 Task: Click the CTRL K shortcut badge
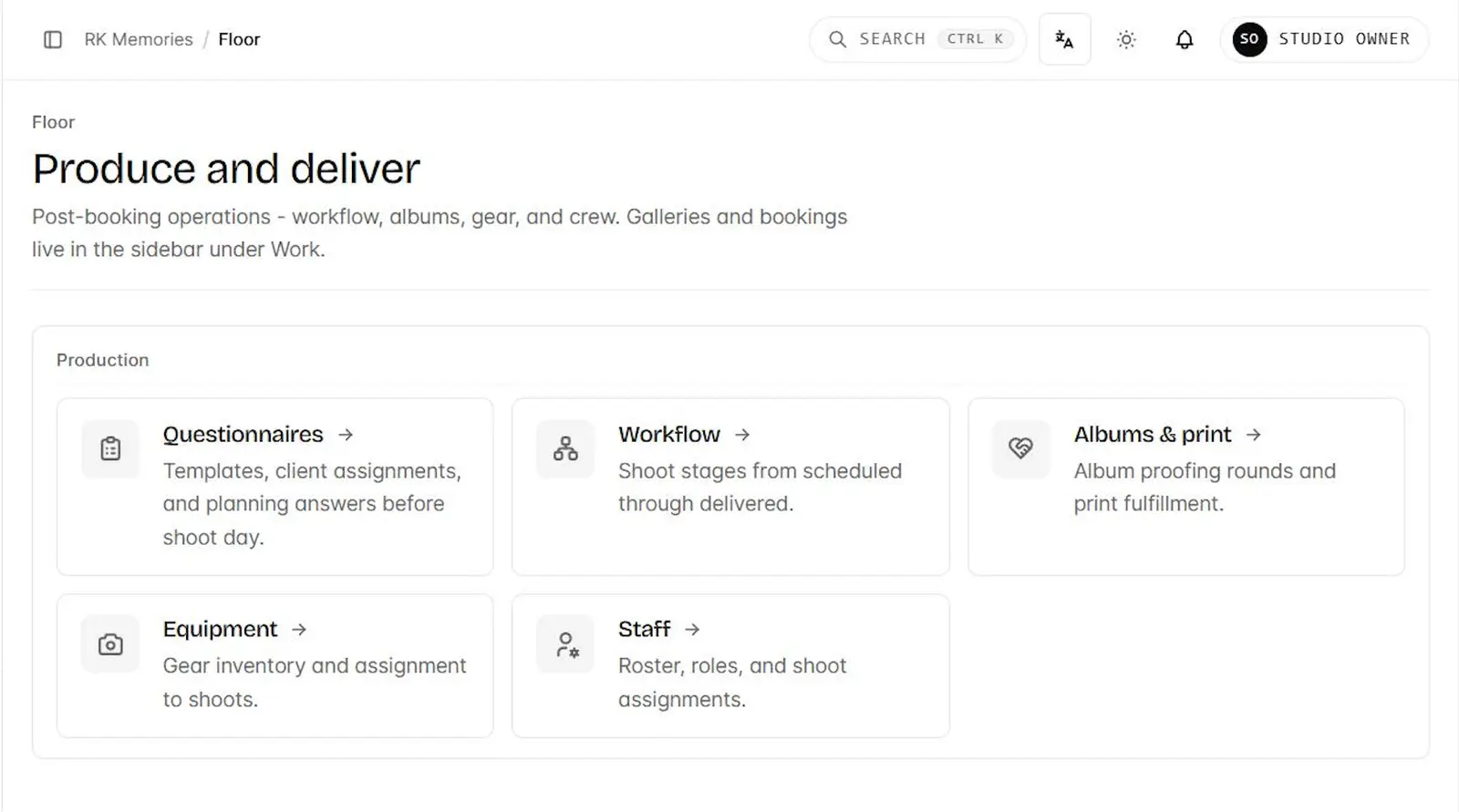coord(975,39)
